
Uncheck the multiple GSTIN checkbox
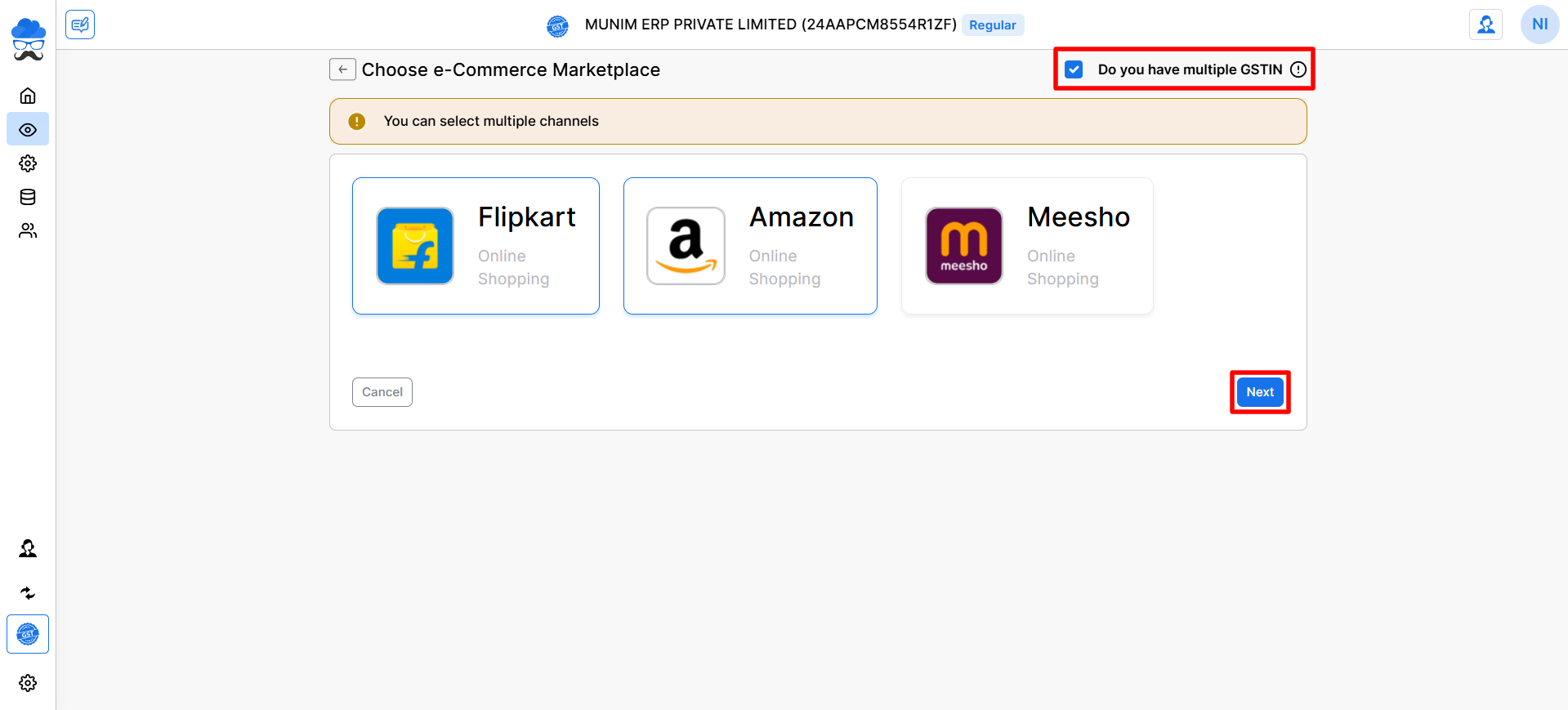(1074, 69)
